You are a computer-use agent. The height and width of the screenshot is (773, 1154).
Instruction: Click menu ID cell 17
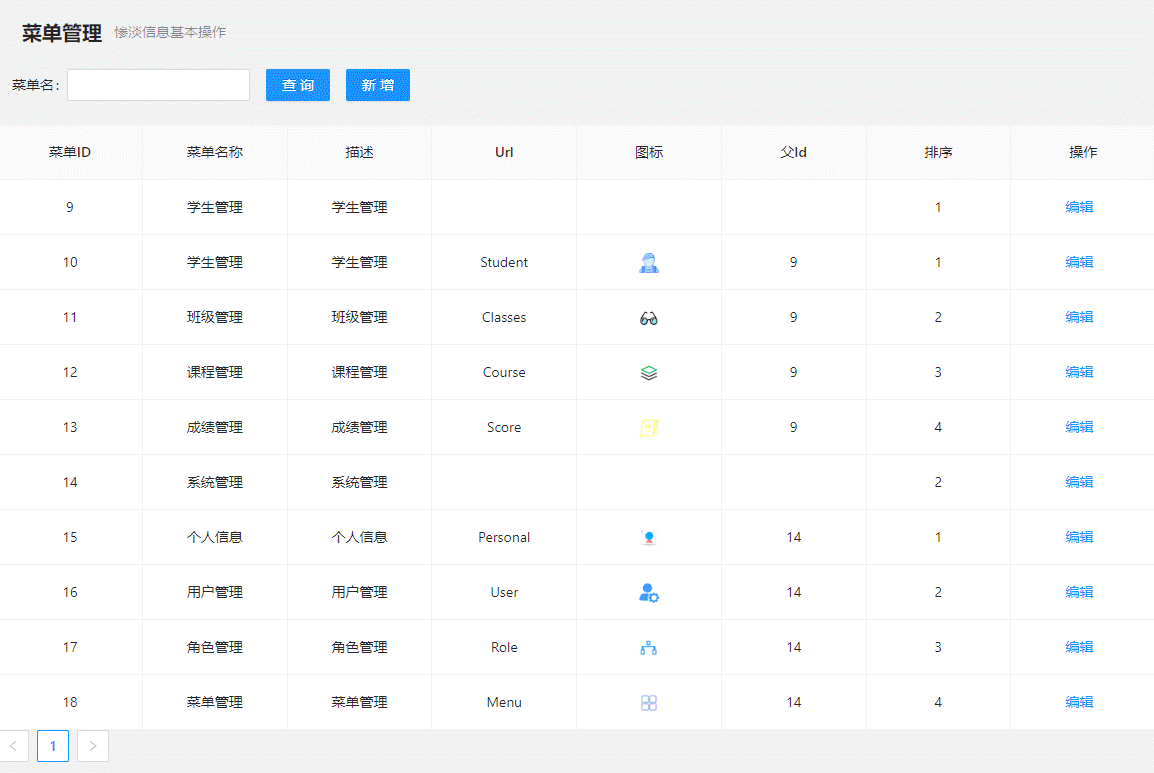pos(70,647)
